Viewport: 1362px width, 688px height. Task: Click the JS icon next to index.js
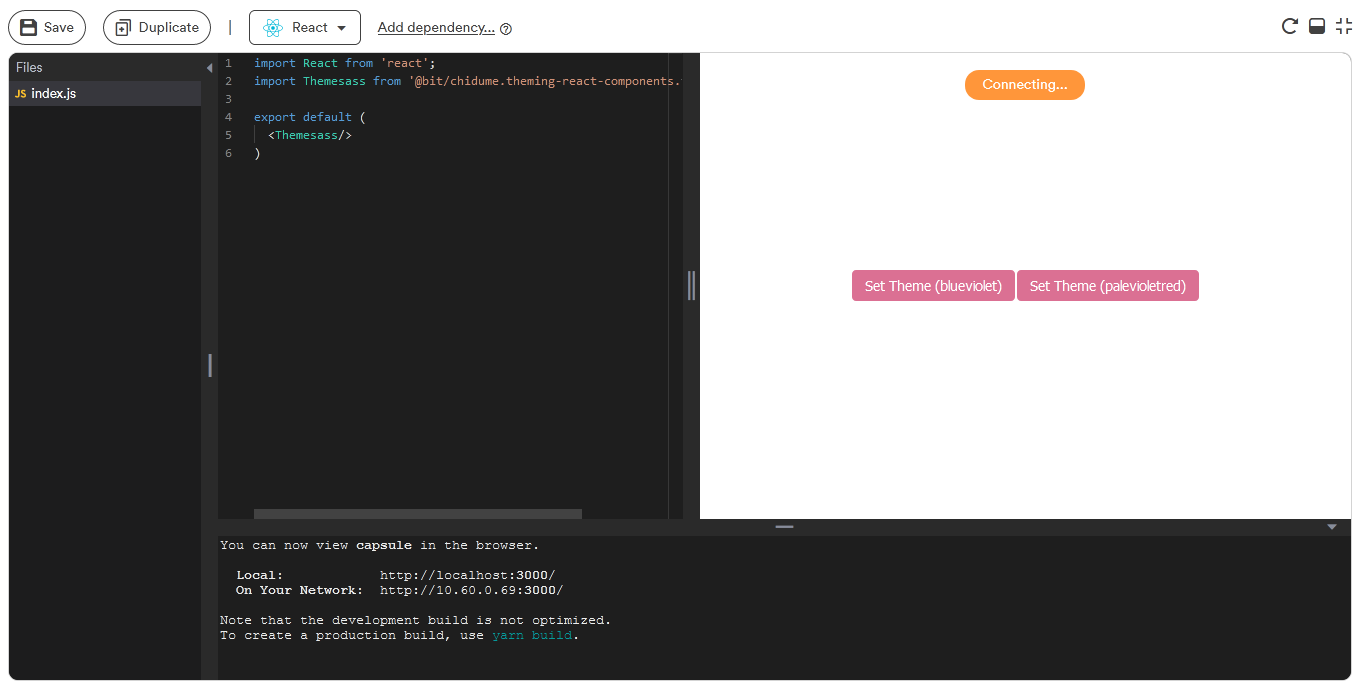click(x=20, y=93)
